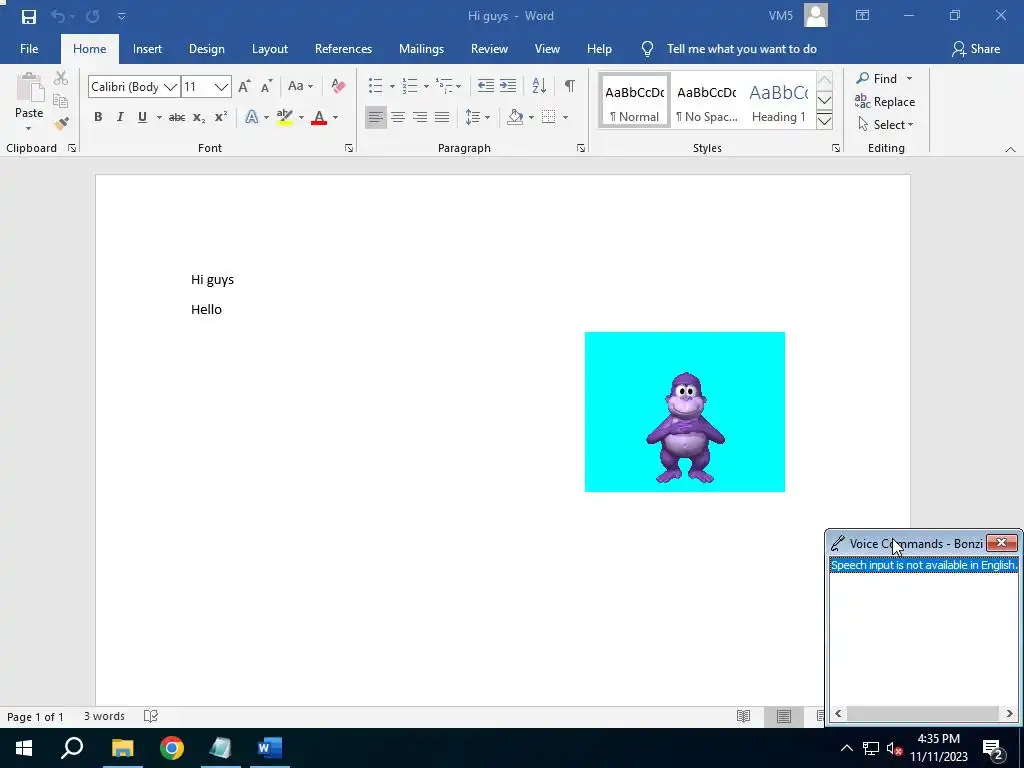Screen dimensions: 1024x768
Task: Open the File menu
Action: coord(29,49)
